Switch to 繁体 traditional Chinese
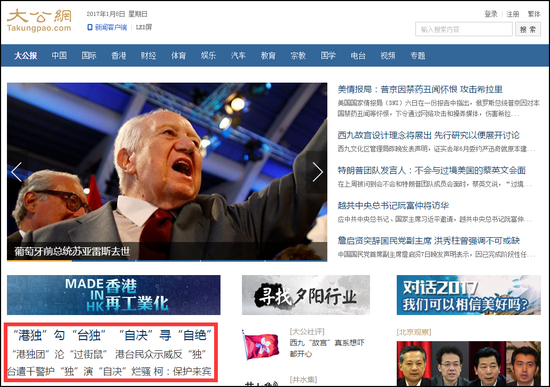 534,14
